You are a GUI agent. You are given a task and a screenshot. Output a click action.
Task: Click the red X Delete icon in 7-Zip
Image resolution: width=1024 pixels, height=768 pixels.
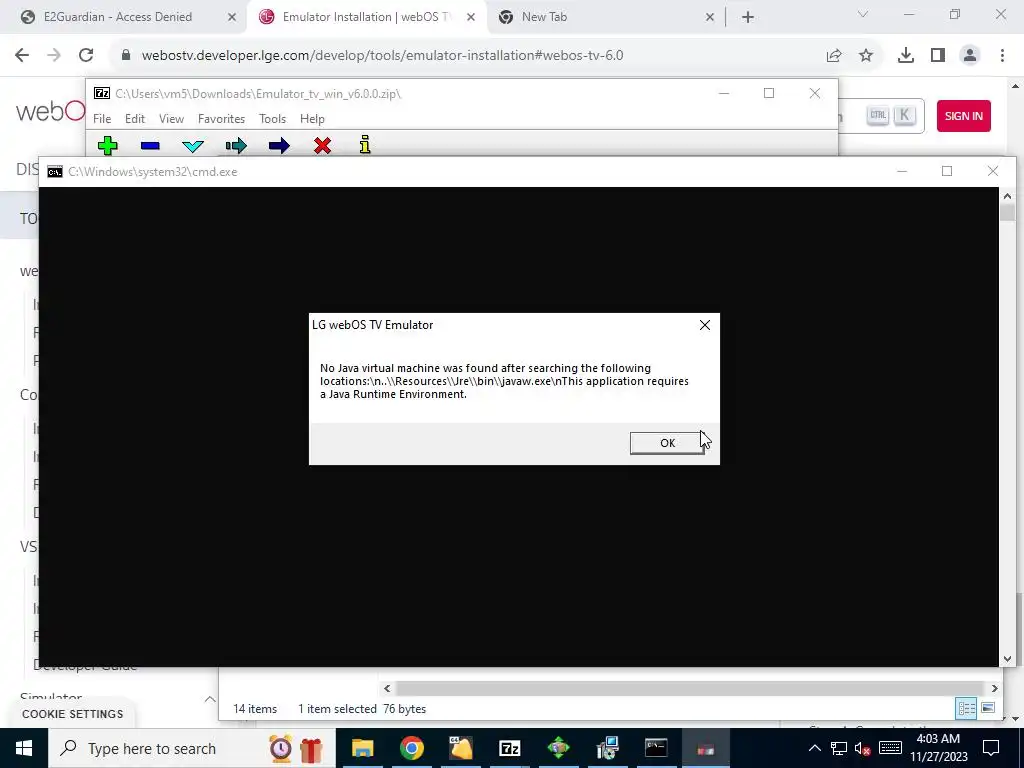[x=322, y=146]
